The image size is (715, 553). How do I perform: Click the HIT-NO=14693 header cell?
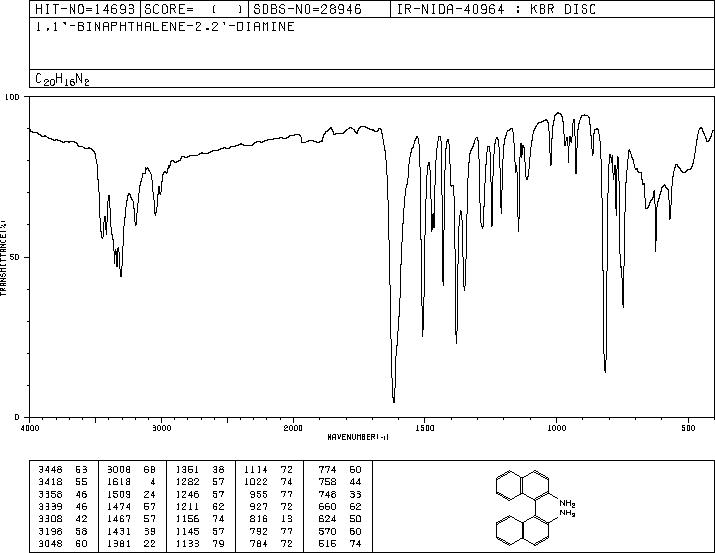tap(85, 9)
